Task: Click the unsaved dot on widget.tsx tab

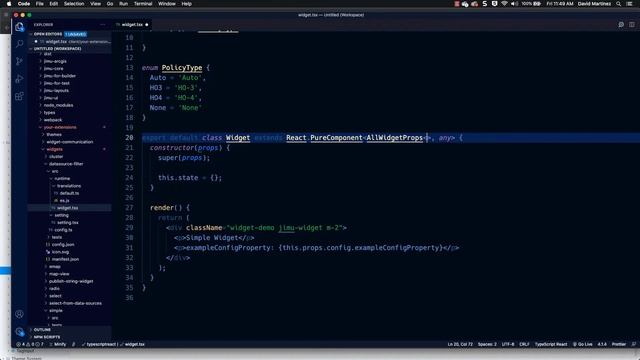Action: click(x=147, y=24)
